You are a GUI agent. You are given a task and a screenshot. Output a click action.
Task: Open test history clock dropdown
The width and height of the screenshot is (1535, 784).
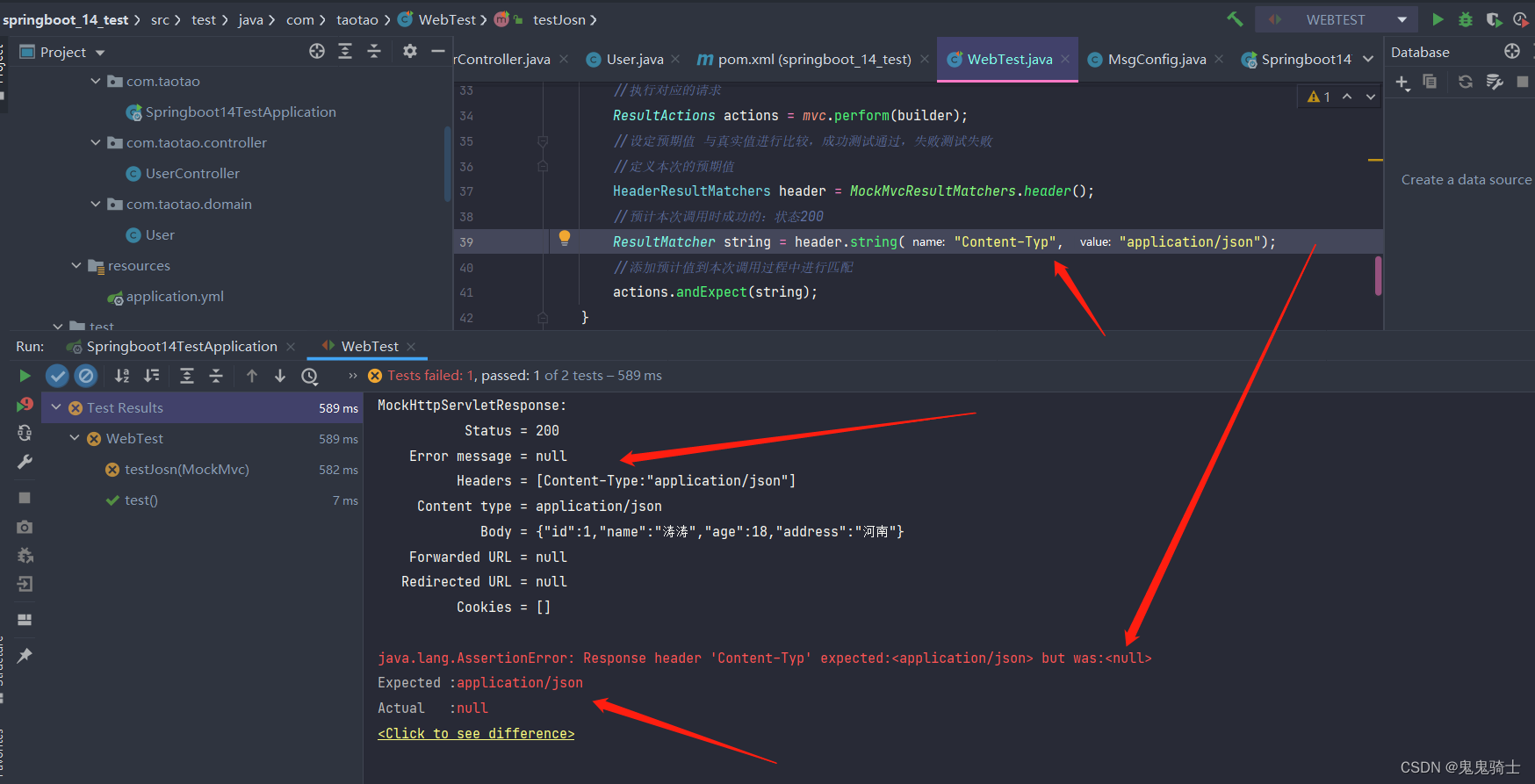[x=309, y=376]
